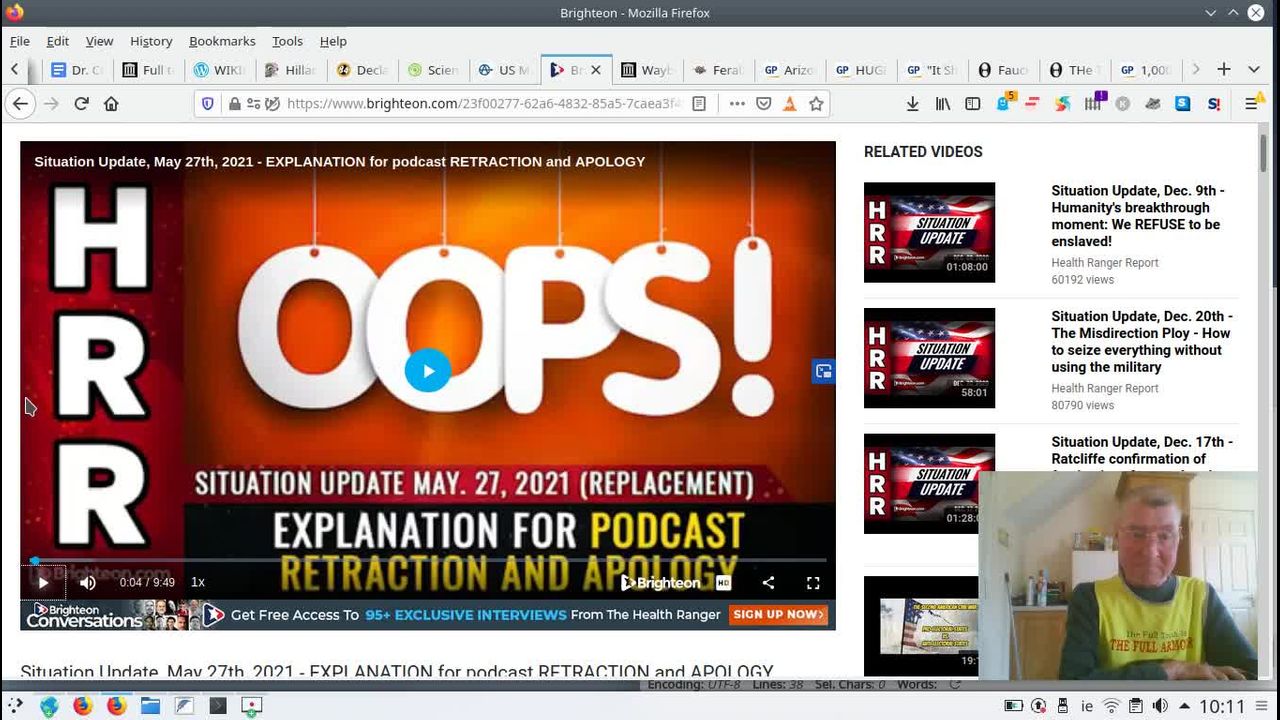1280x720 pixels.
Task: Toggle HD quality in the video player
Action: pos(723,582)
